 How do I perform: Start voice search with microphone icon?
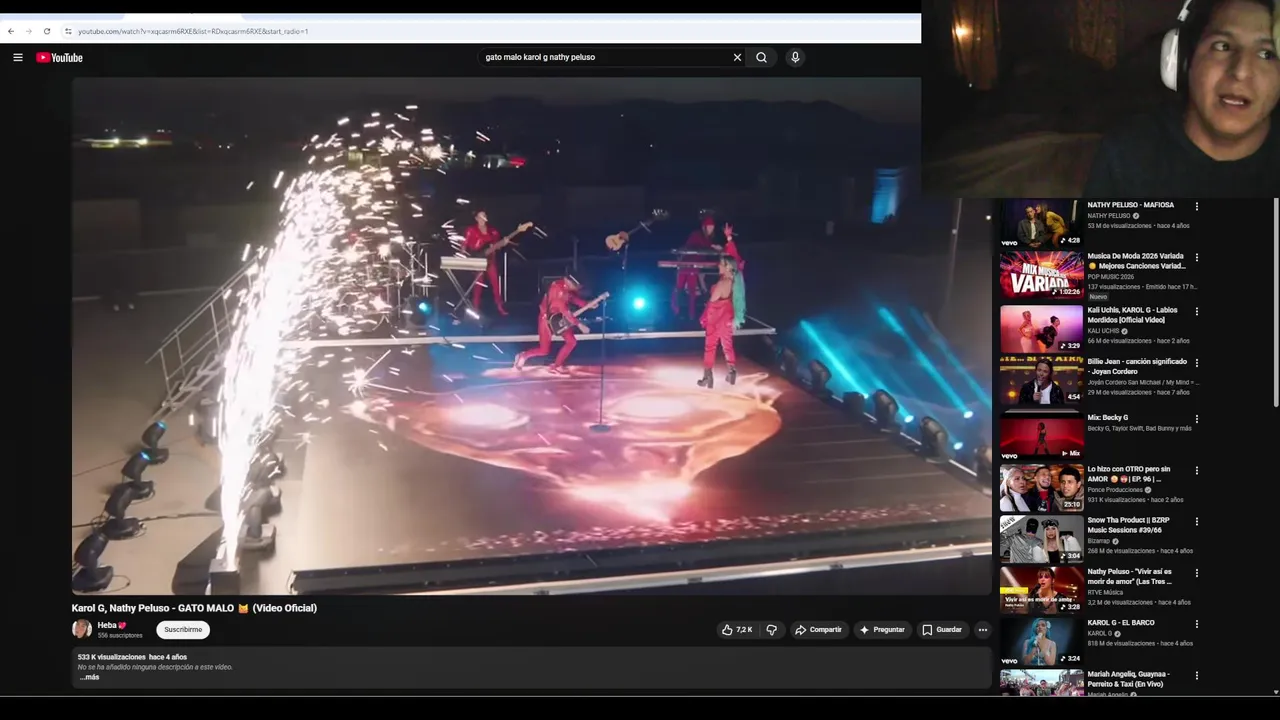click(x=795, y=57)
